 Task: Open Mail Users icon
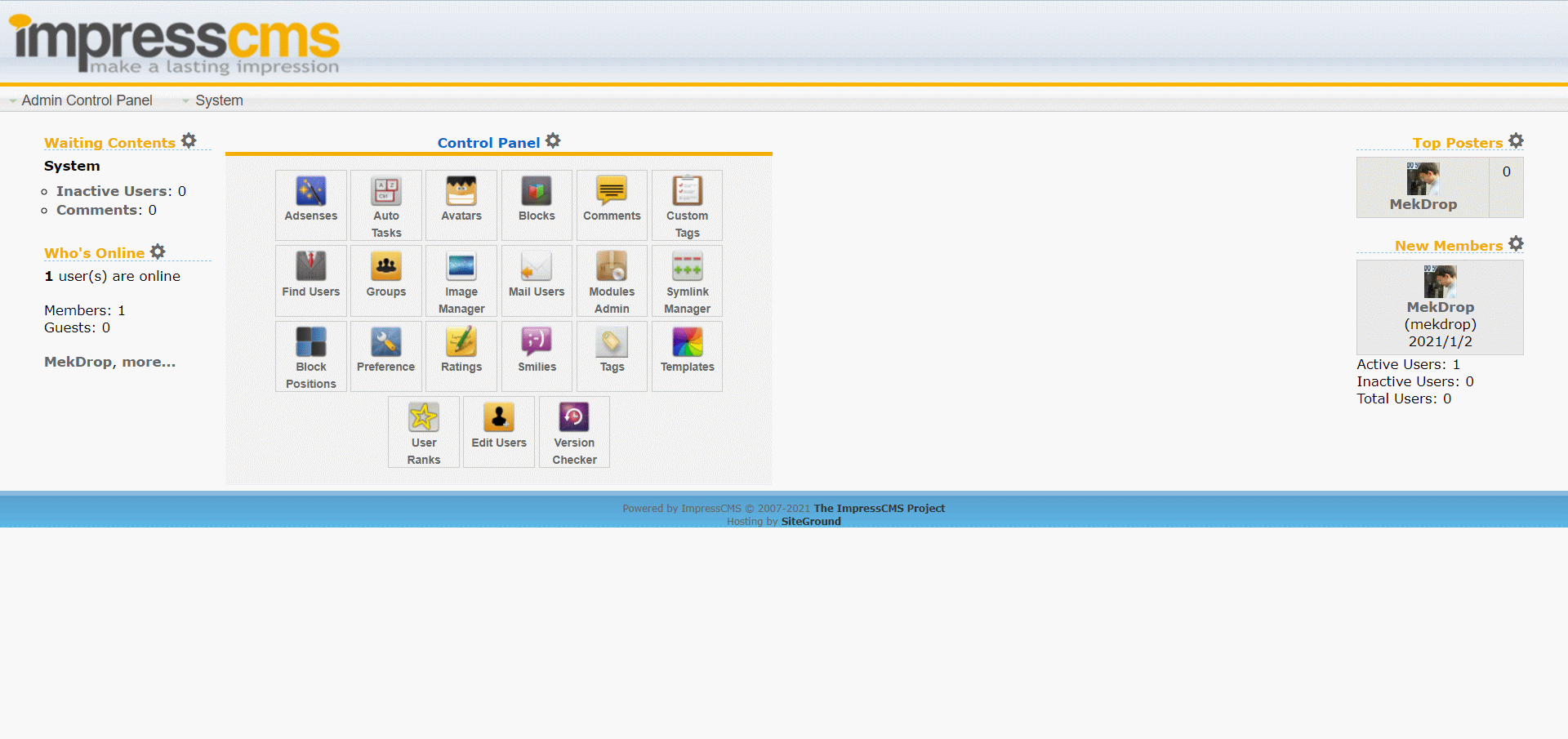[x=537, y=280]
